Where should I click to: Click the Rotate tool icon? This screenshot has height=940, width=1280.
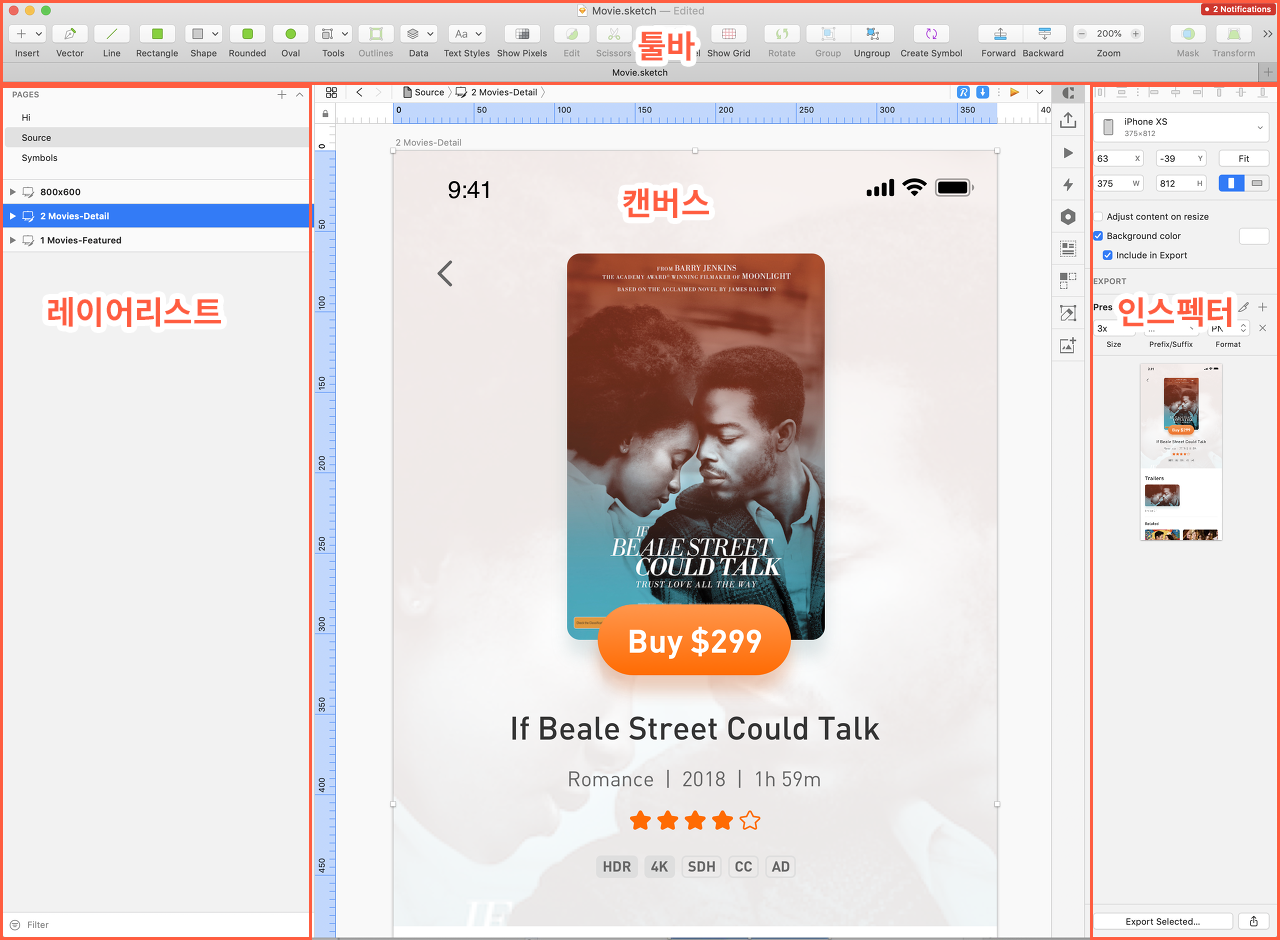(x=782, y=34)
